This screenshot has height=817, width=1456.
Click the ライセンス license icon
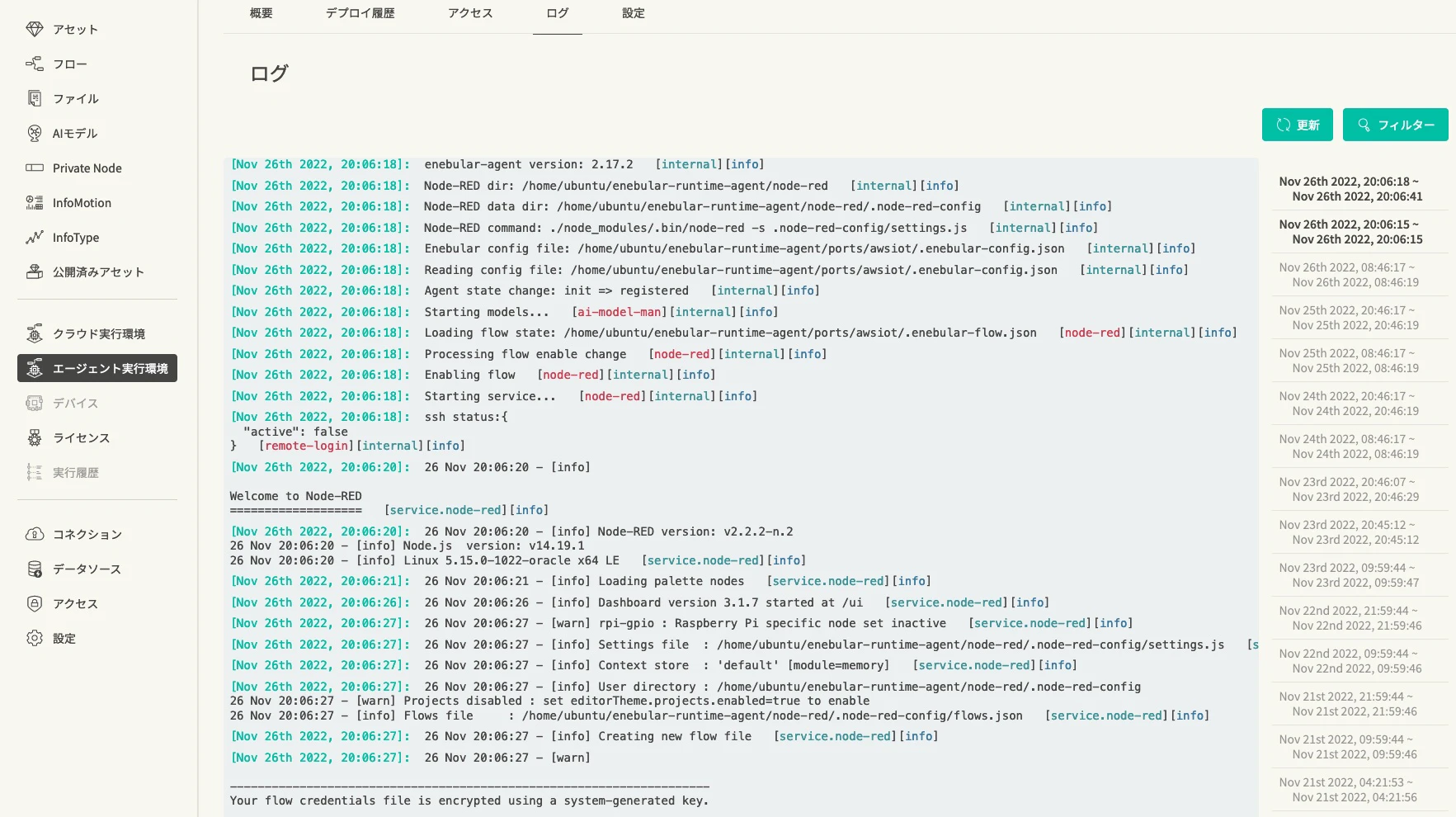(x=35, y=437)
